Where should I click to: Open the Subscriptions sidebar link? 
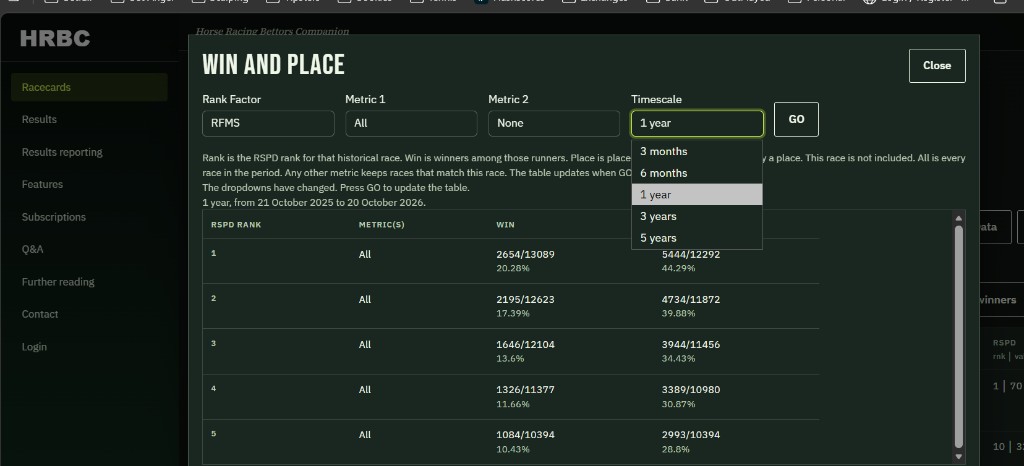(54, 217)
